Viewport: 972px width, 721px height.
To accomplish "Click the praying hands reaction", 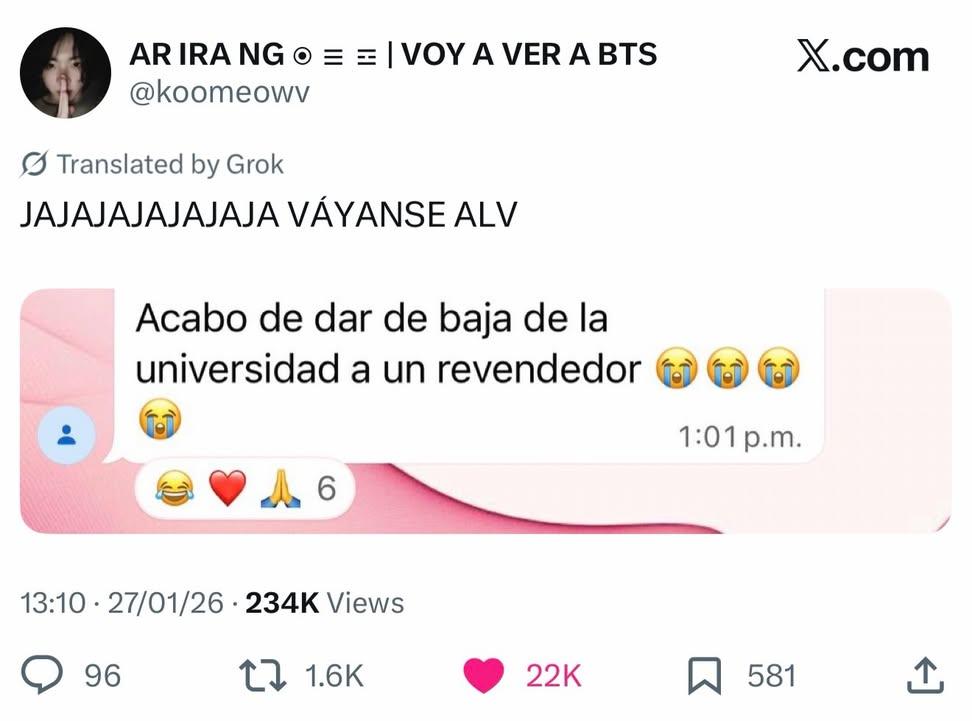I will point(280,489).
